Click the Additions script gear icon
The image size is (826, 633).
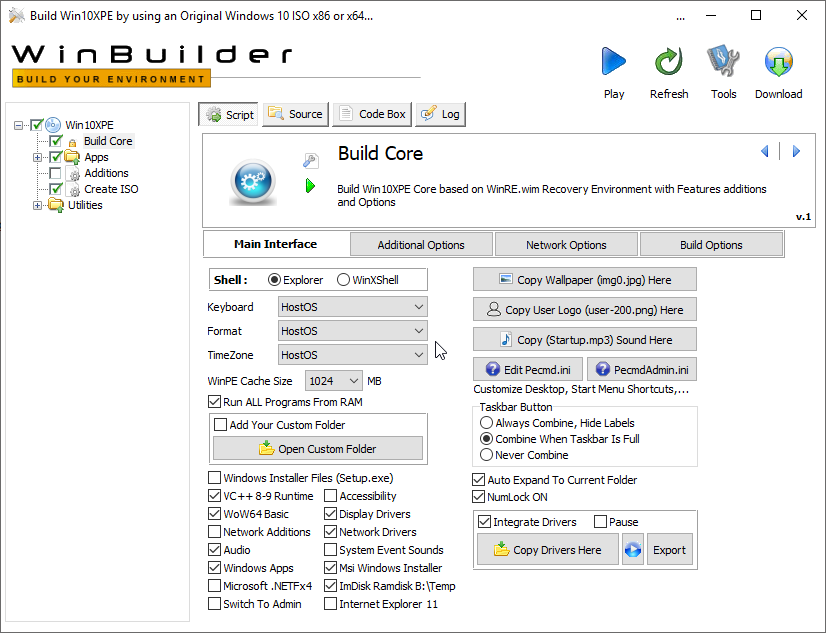(x=73, y=173)
